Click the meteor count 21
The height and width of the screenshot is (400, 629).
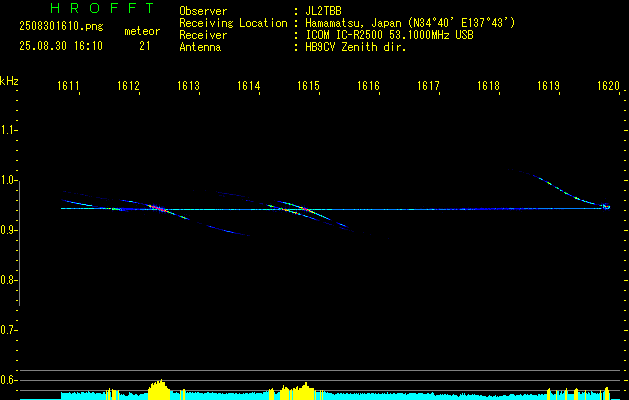pyautogui.click(x=145, y=46)
